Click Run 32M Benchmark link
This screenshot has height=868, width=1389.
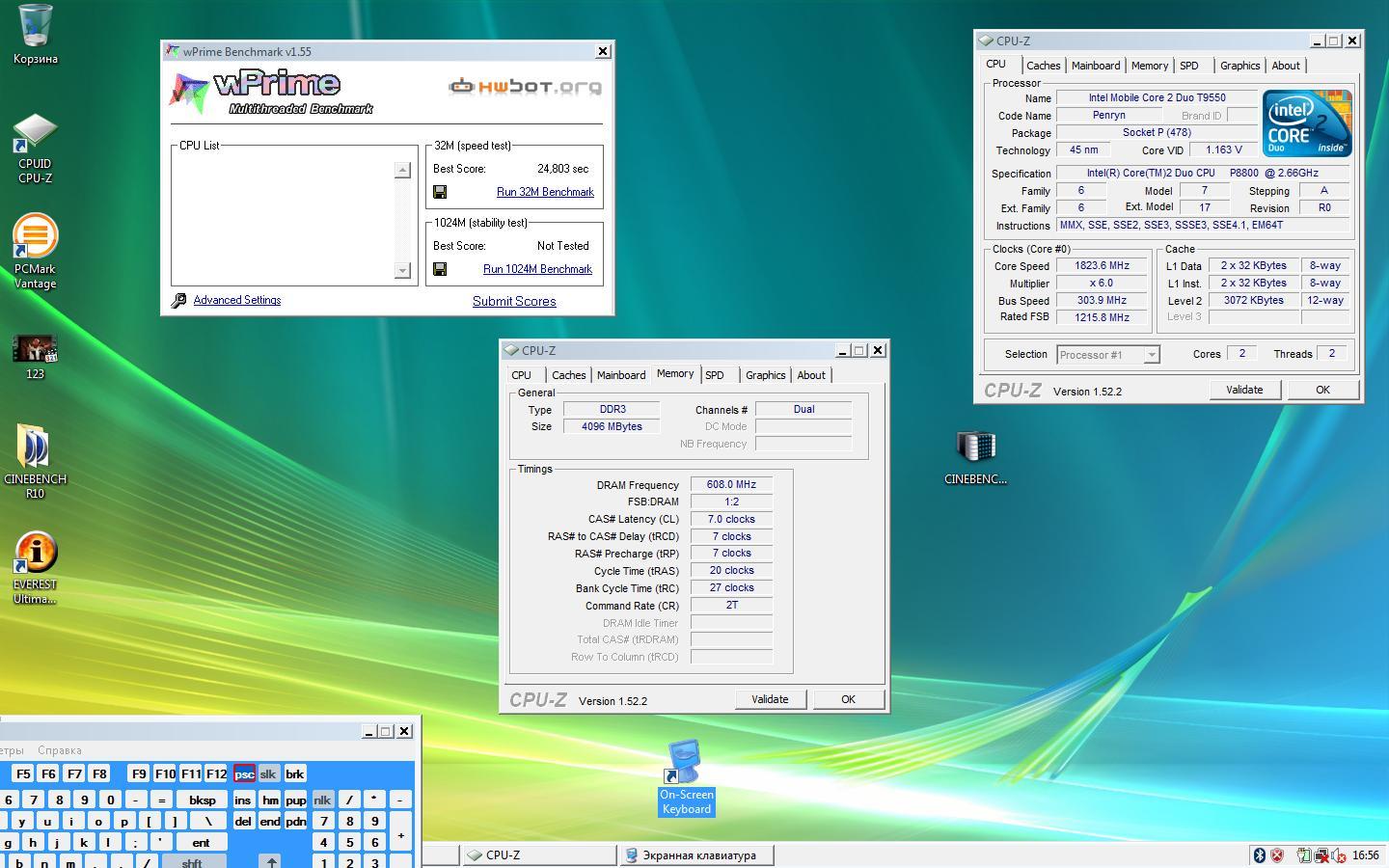(545, 192)
